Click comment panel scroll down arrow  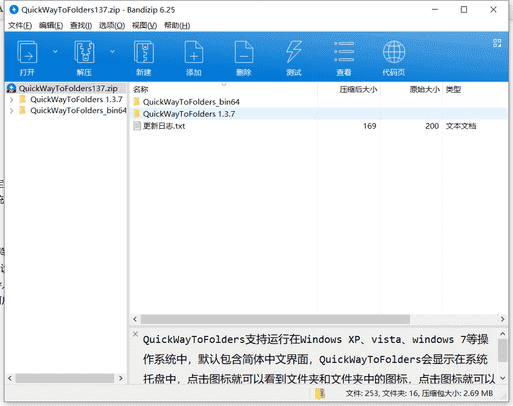pos(503,378)
